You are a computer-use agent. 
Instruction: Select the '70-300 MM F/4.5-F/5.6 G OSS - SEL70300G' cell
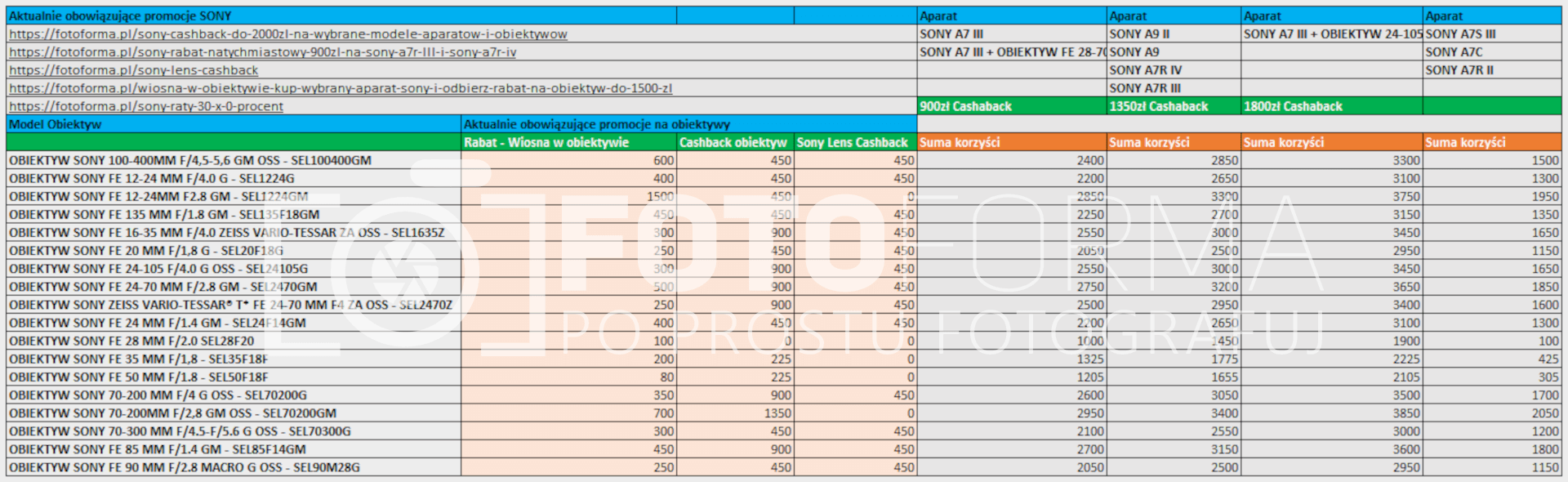click(234, 431)
